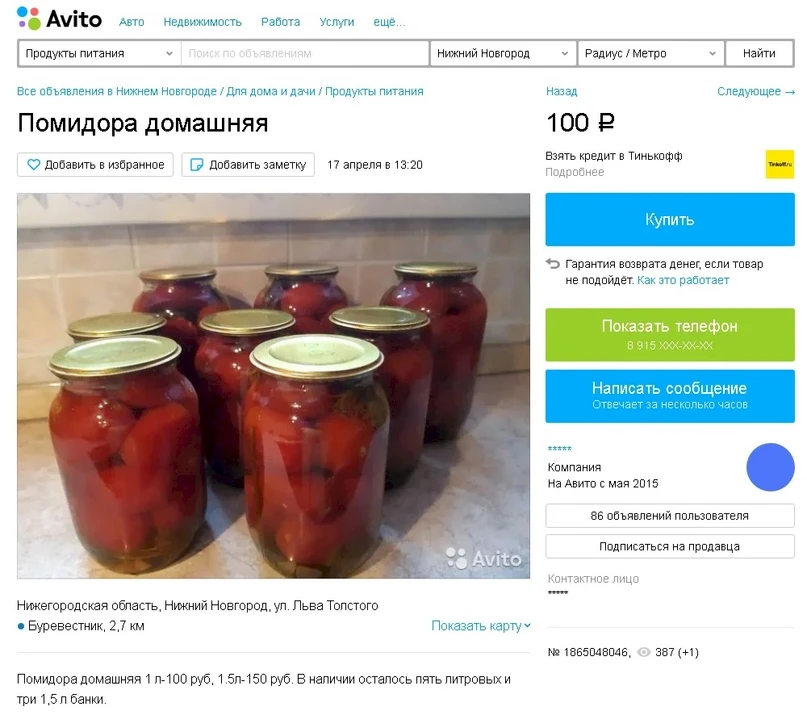Viewport: 807px width, 715px height.
Task: Click the heart icon for favorites
Action: pos(33,165)
